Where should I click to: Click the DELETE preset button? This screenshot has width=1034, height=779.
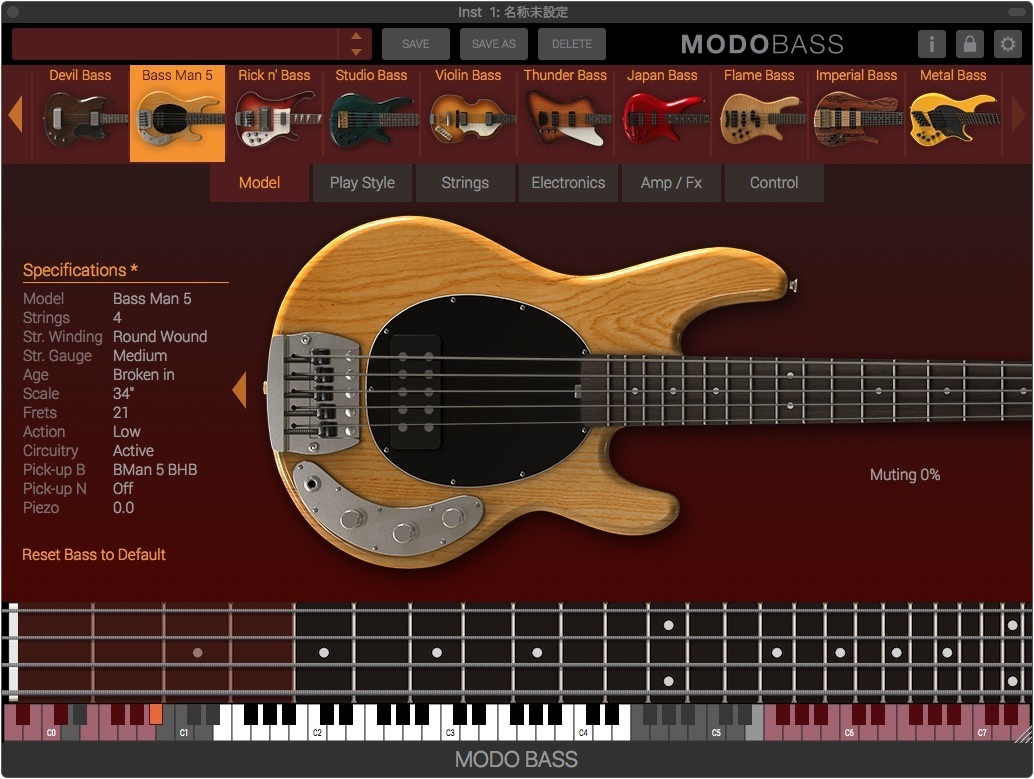572,44
